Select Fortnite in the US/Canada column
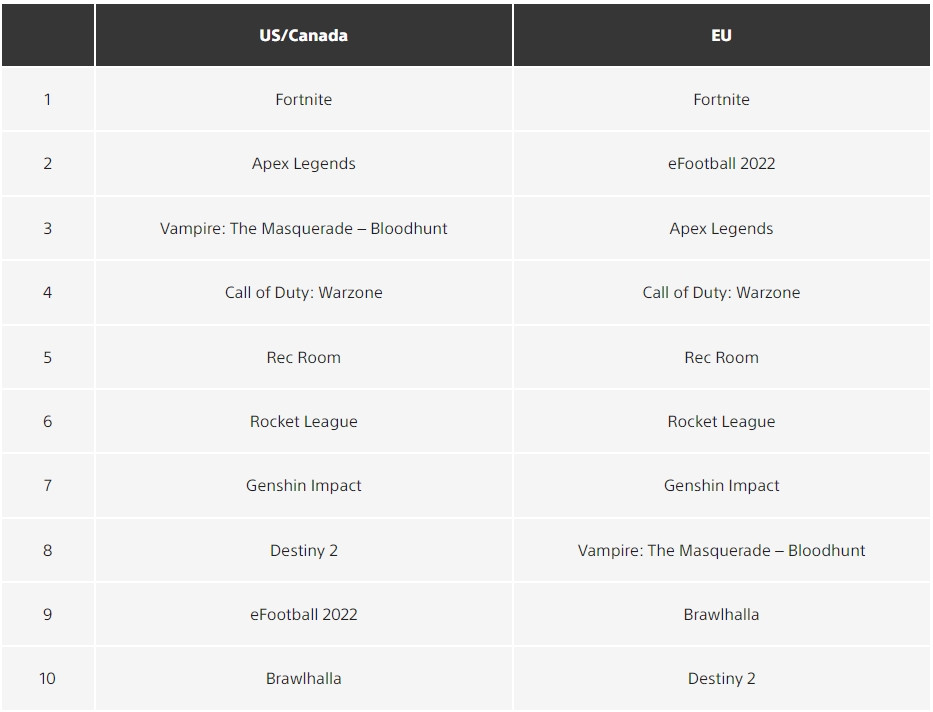This screenshot has height=712, width=933. (x=303, y=100)
